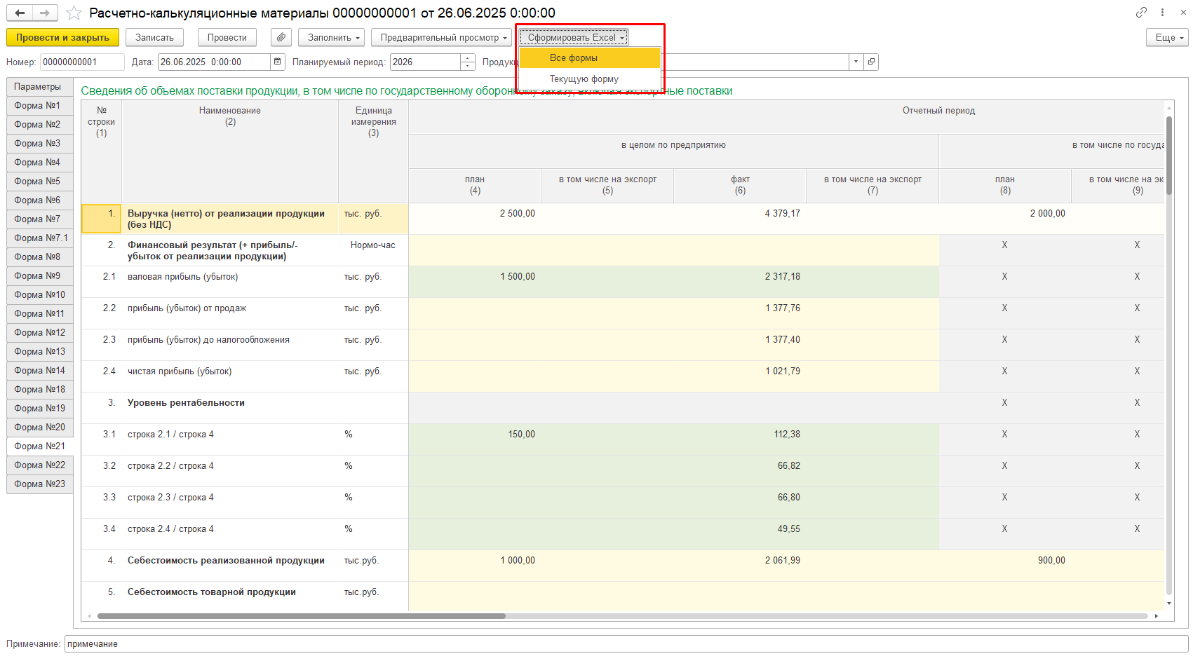Expand the Предварительный просмотр dropdown

pyautogui.click(x=441, y=37)
